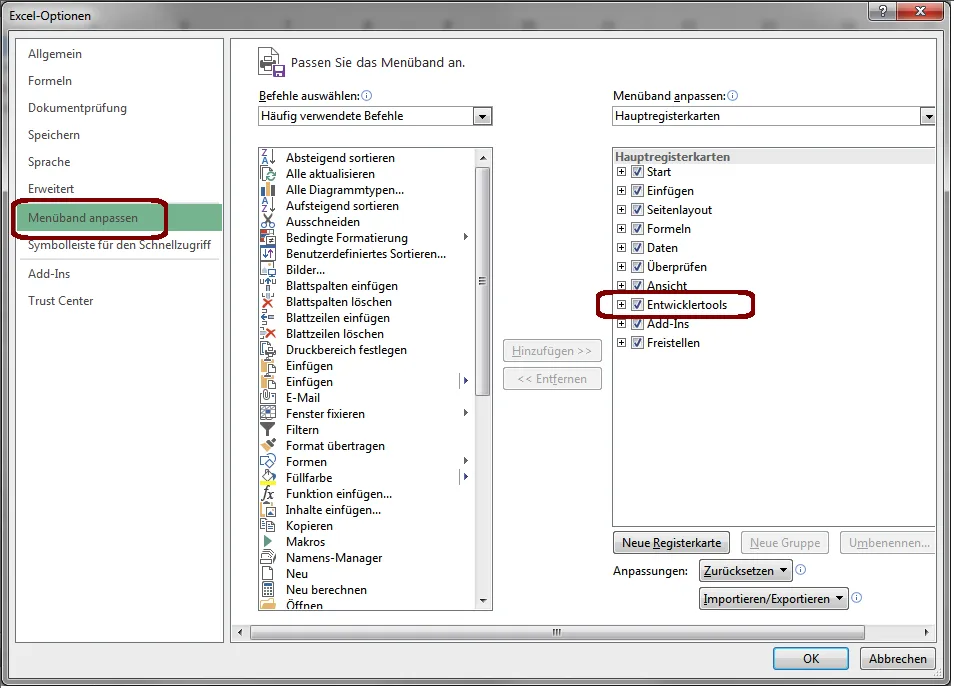
Task: Disable the Freistellen checkbox
Action: [637, 343]
